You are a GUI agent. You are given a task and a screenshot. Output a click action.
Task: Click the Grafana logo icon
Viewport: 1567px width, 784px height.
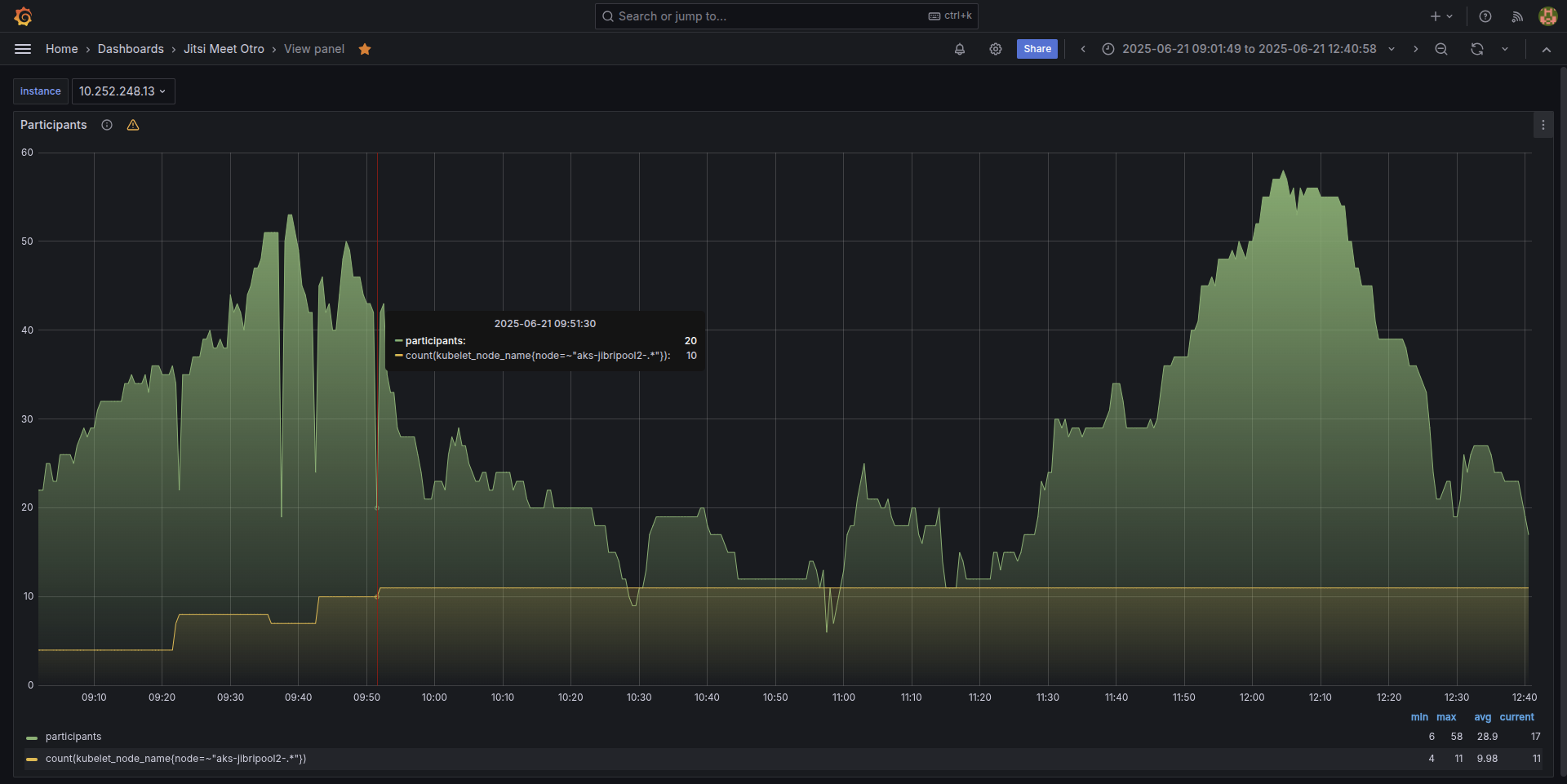tap(23, 16)
